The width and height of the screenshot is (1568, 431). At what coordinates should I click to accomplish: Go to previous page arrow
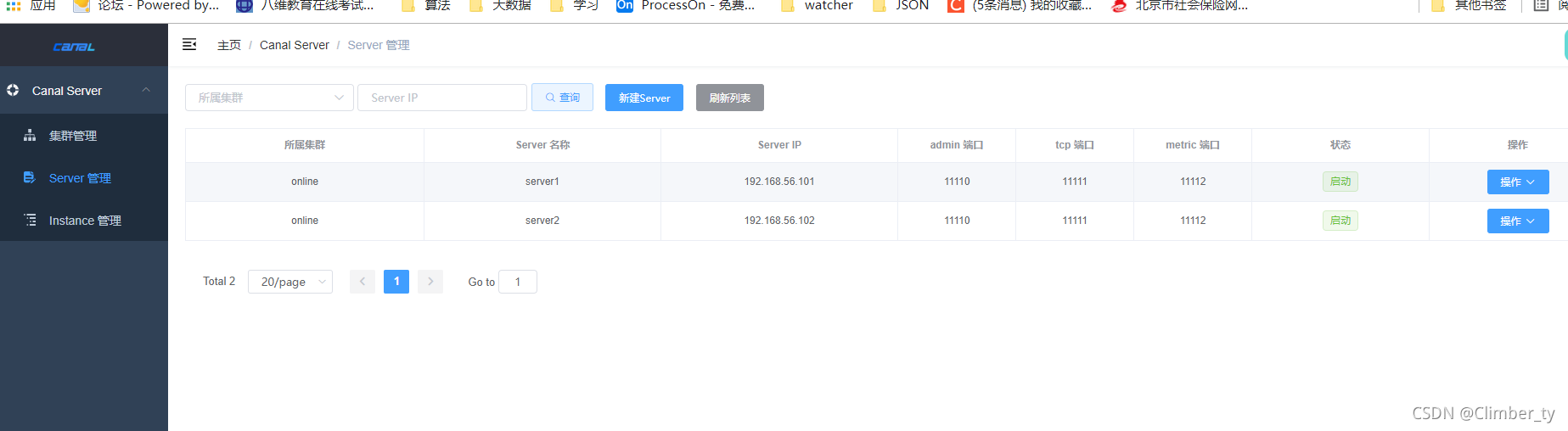click(x=362, y=282)
